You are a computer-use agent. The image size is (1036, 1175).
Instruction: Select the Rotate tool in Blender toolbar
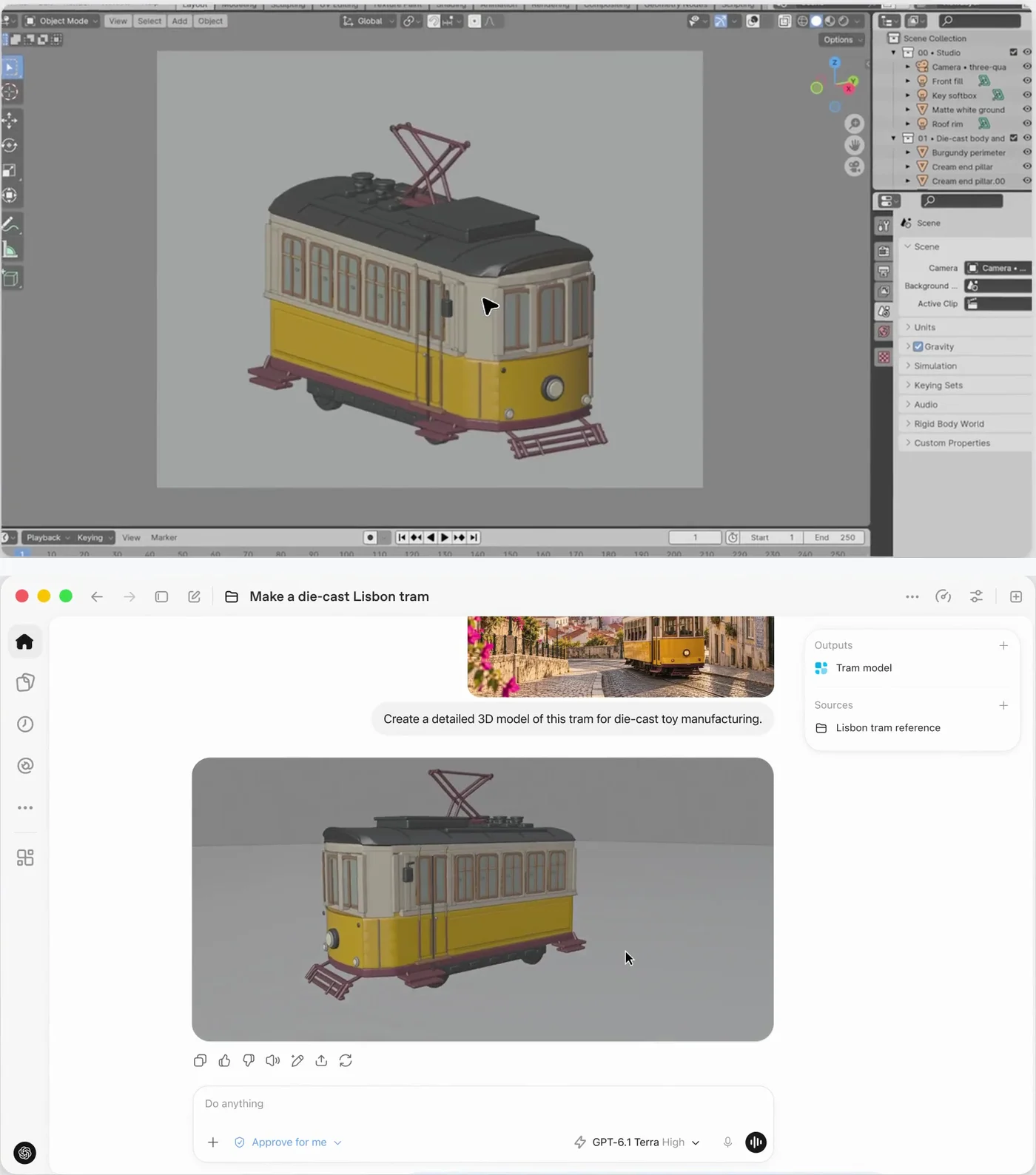click(10, 146)
